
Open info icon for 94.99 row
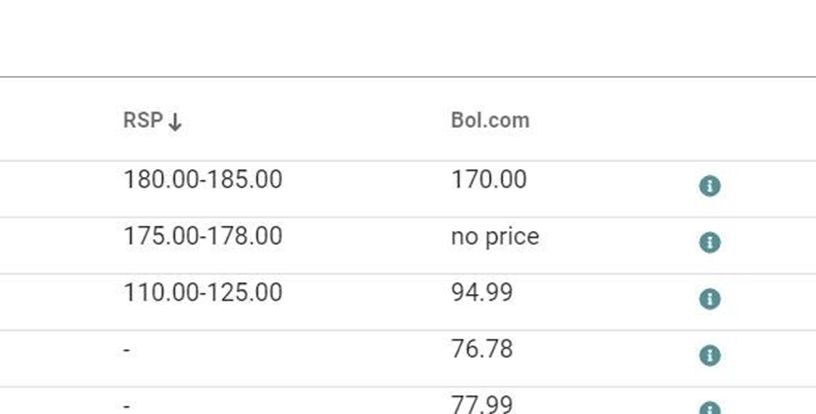709,298
